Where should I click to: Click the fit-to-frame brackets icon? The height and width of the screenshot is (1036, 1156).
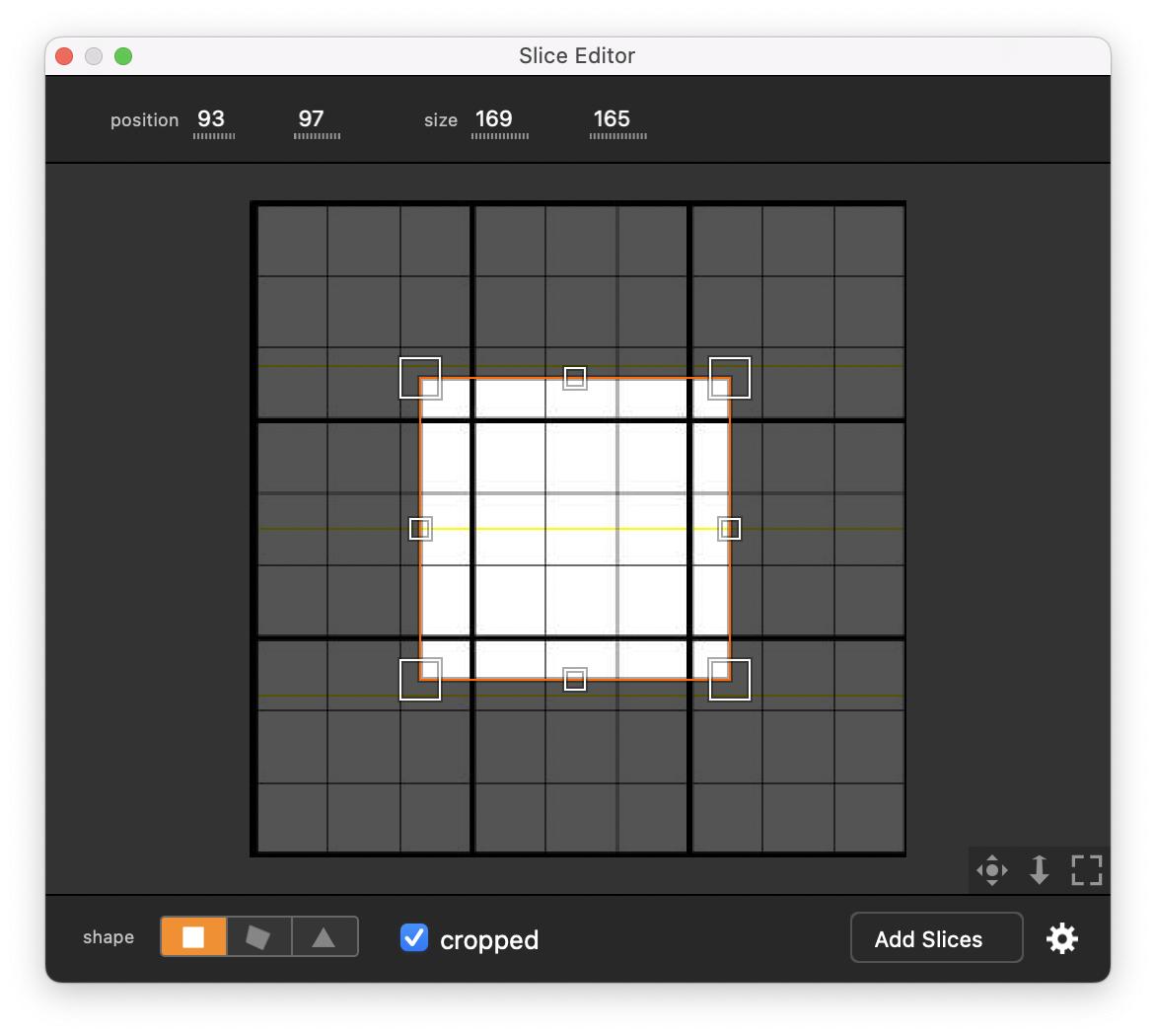coord(1086,870)
